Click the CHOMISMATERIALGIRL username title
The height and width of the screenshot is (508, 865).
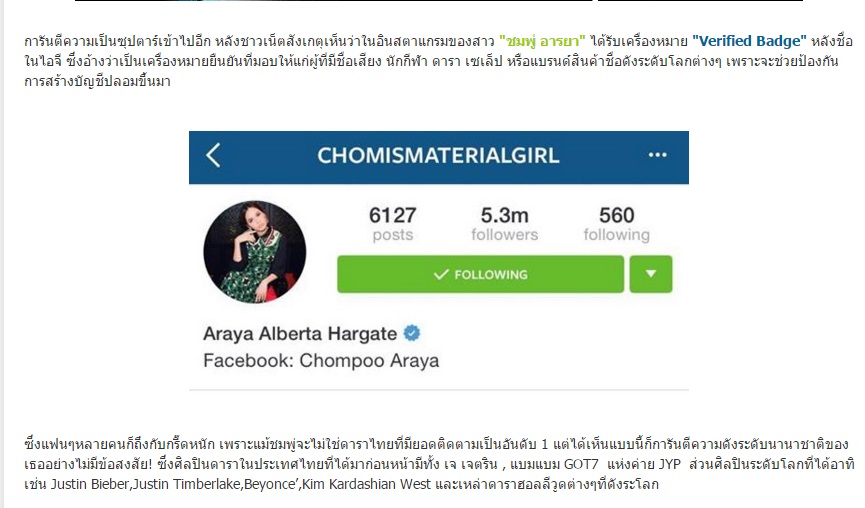(438, 156)
